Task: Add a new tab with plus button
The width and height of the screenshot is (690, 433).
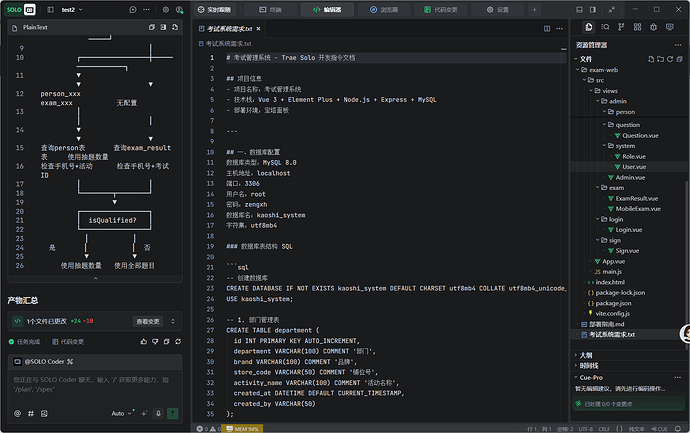Action: coord(534,10)
